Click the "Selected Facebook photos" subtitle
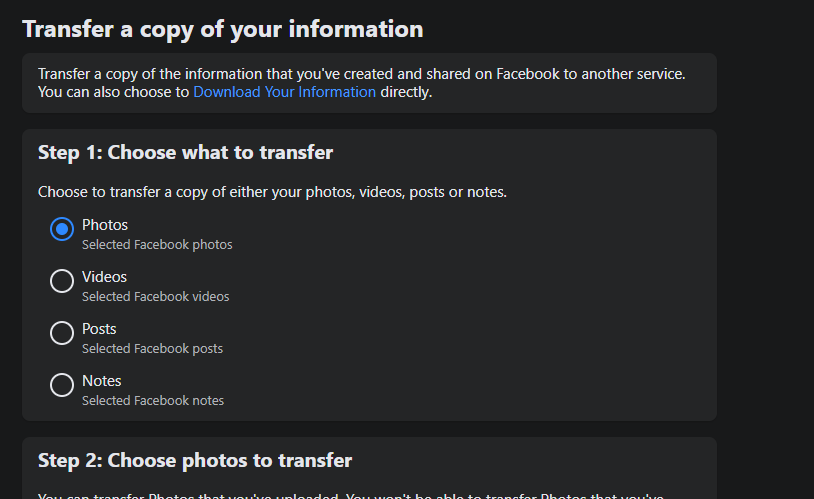This screenshot has height=499, width=814. 157,245
